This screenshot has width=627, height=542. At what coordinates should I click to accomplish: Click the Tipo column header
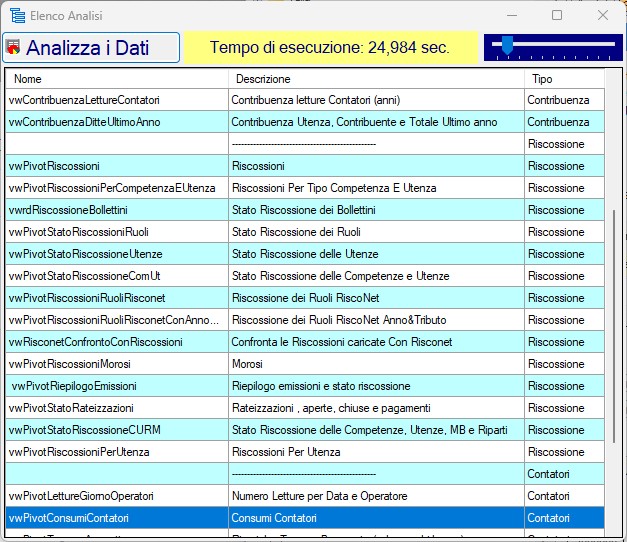coord(563,79)
